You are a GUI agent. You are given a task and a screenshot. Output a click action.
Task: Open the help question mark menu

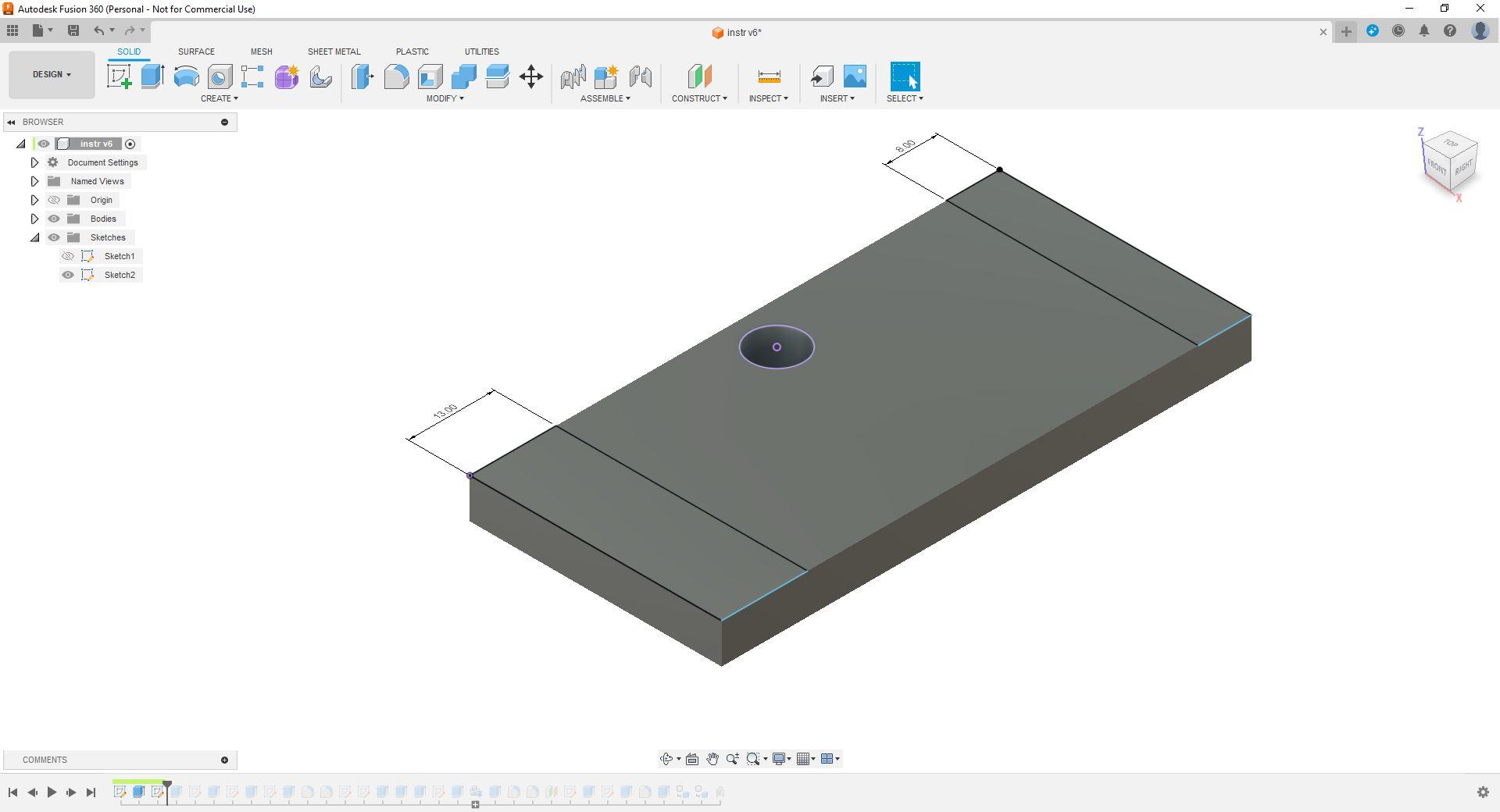click(1450, 31)
